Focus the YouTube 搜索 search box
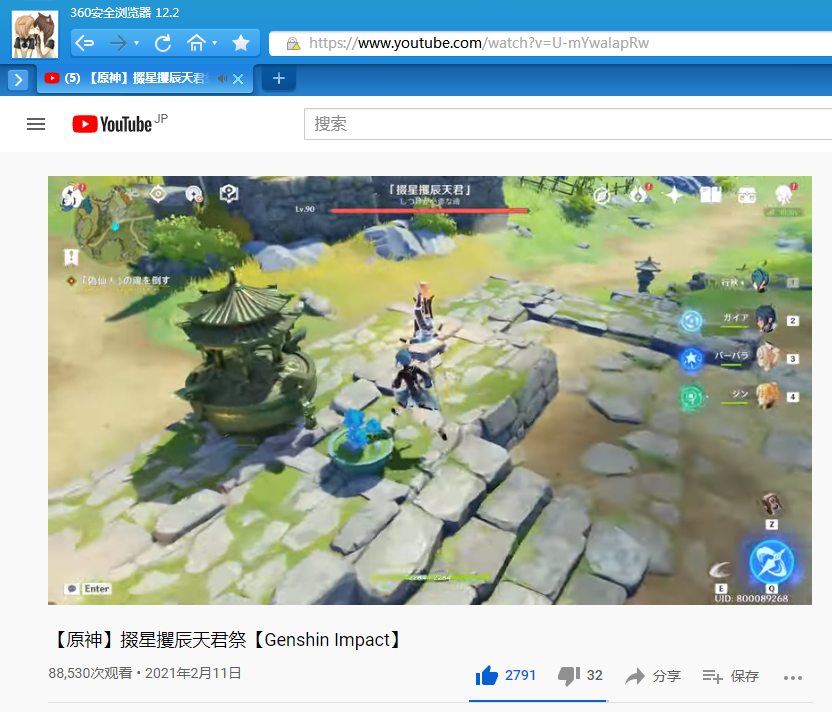Image resolution: width=832 pixels, height=712 pixels. [x=568, y=124]
